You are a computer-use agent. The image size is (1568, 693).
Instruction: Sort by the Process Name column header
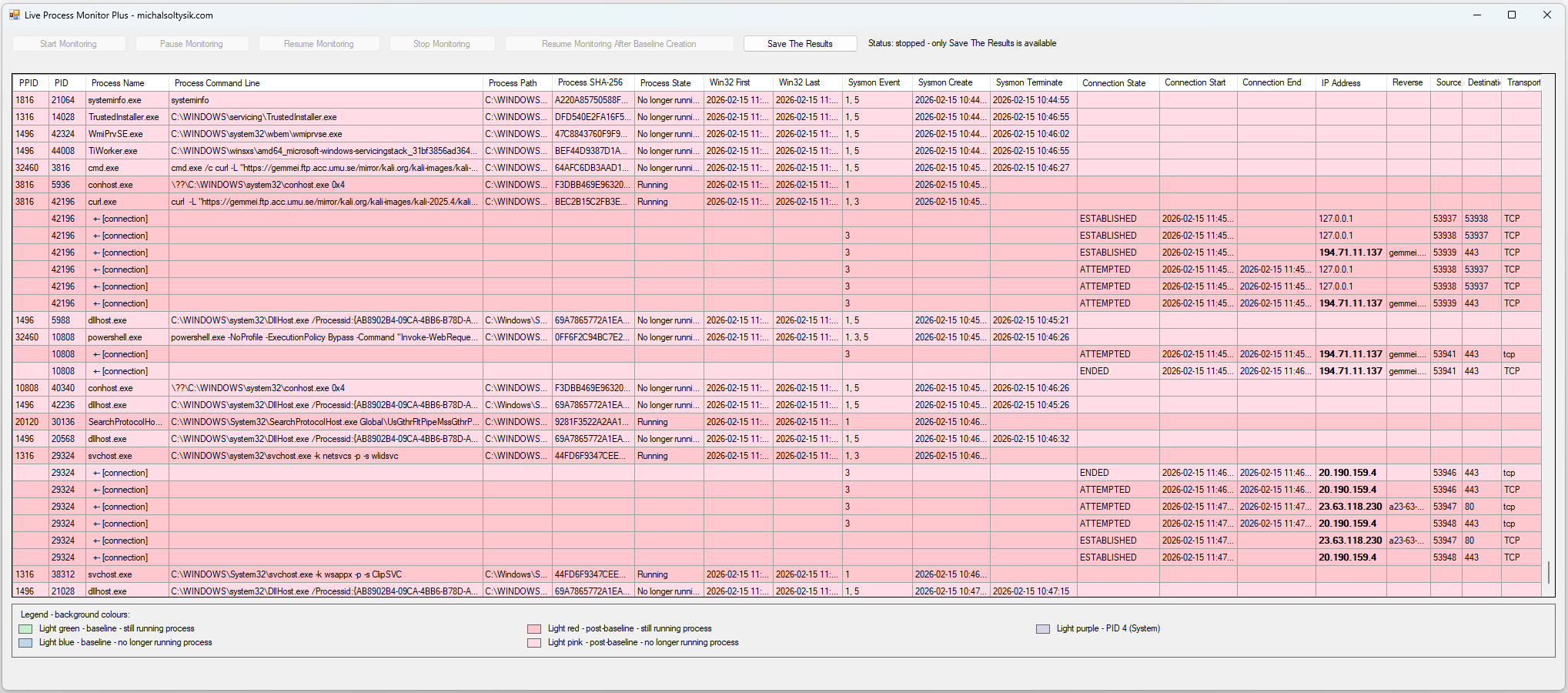(118, 83)
